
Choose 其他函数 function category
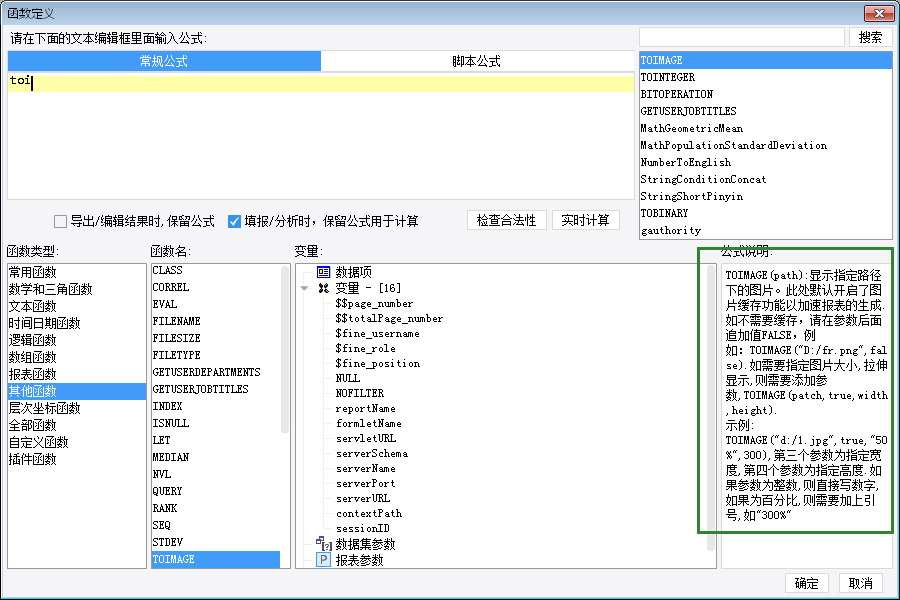[77, 392]
